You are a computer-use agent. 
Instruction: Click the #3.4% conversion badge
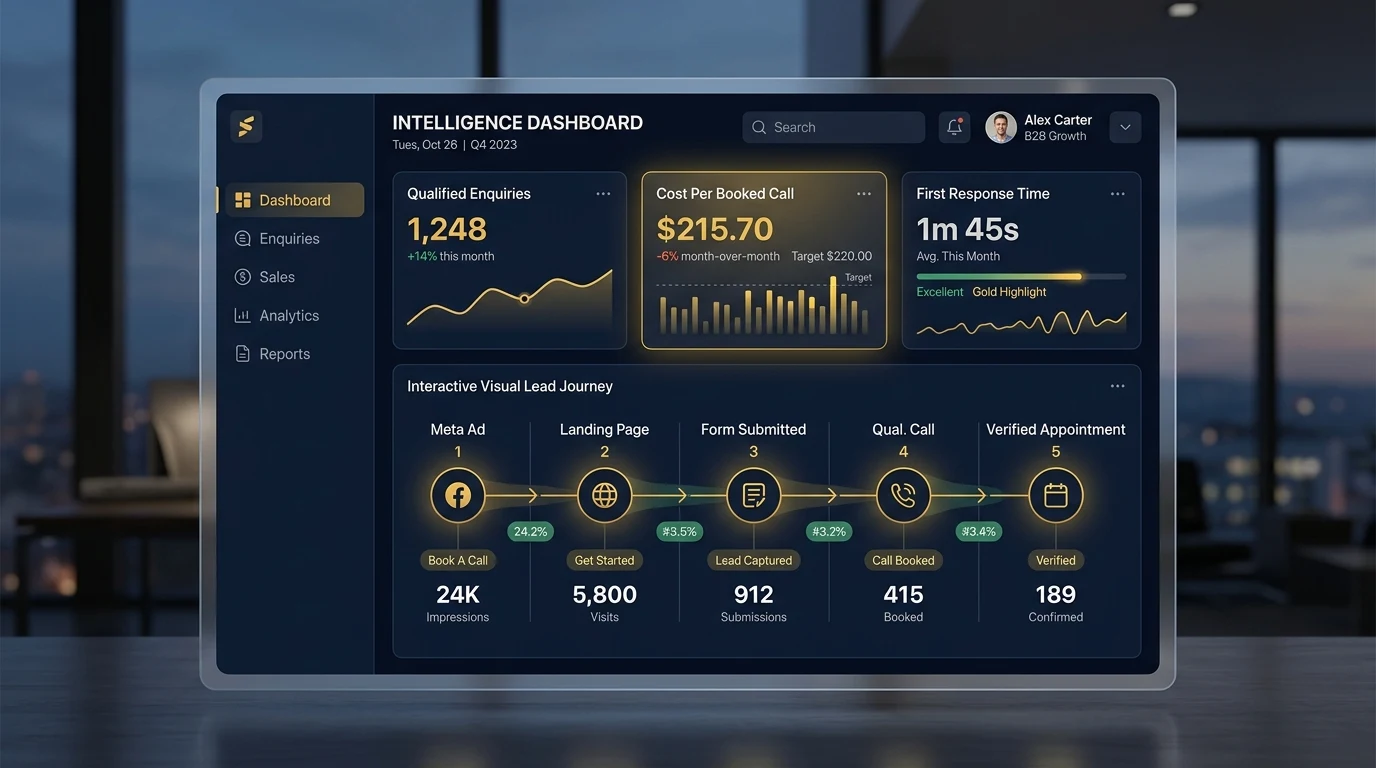pyautogui.click(x=978, y=531)
